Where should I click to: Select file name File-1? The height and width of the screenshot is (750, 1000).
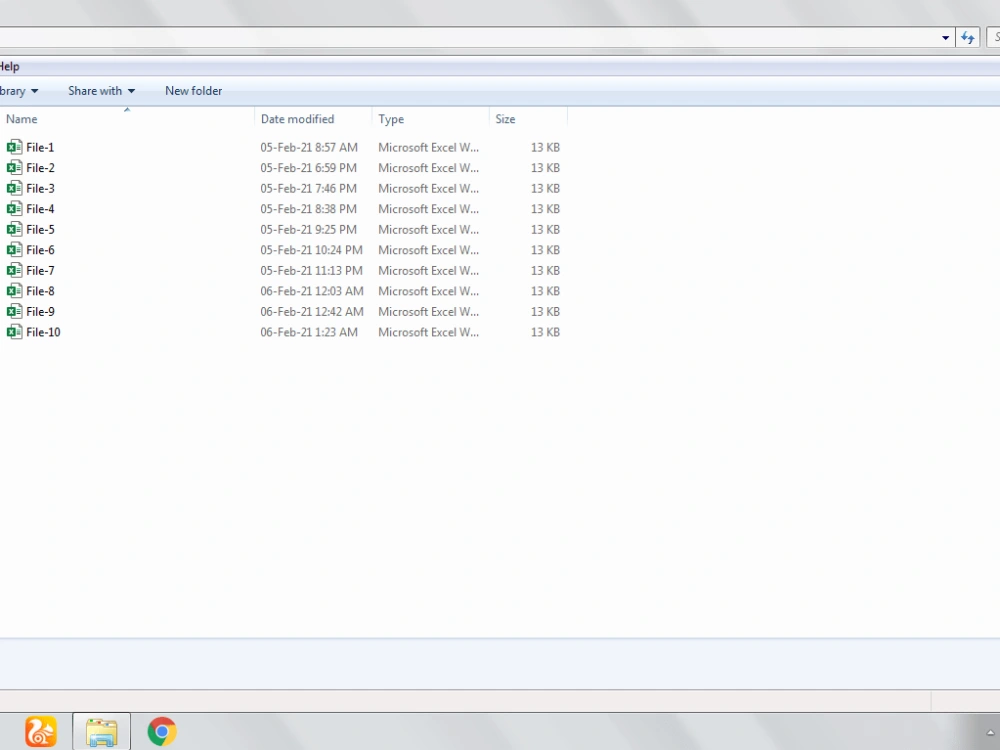click(40, 147)
